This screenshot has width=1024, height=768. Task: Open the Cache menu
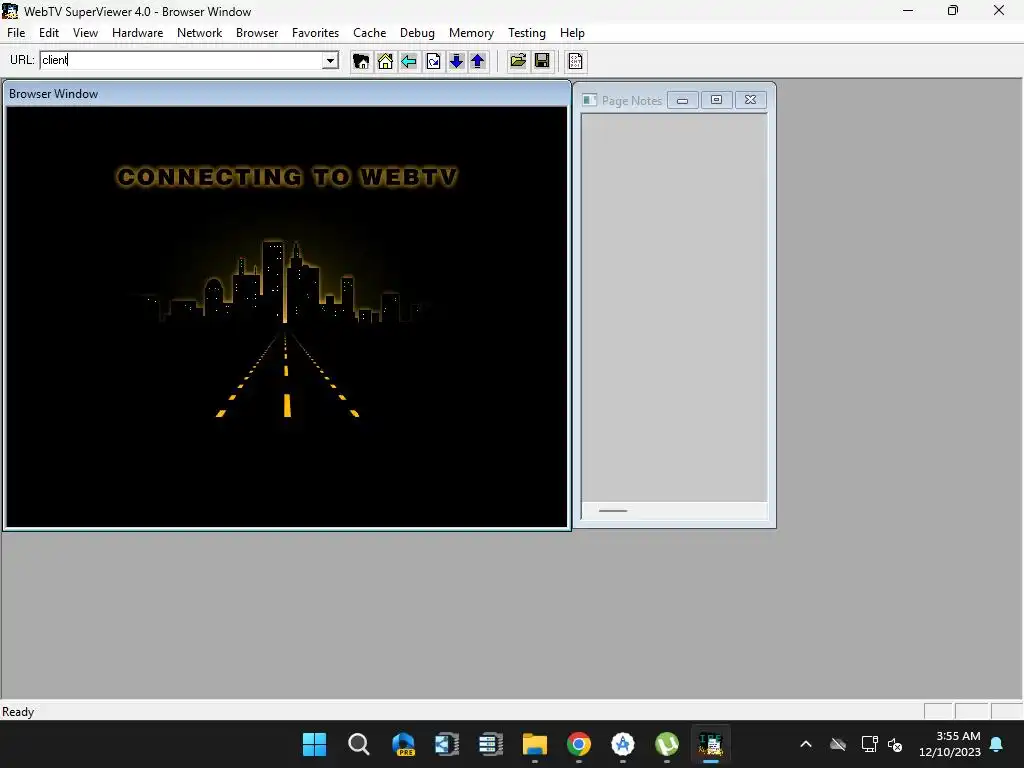(370, 33)
